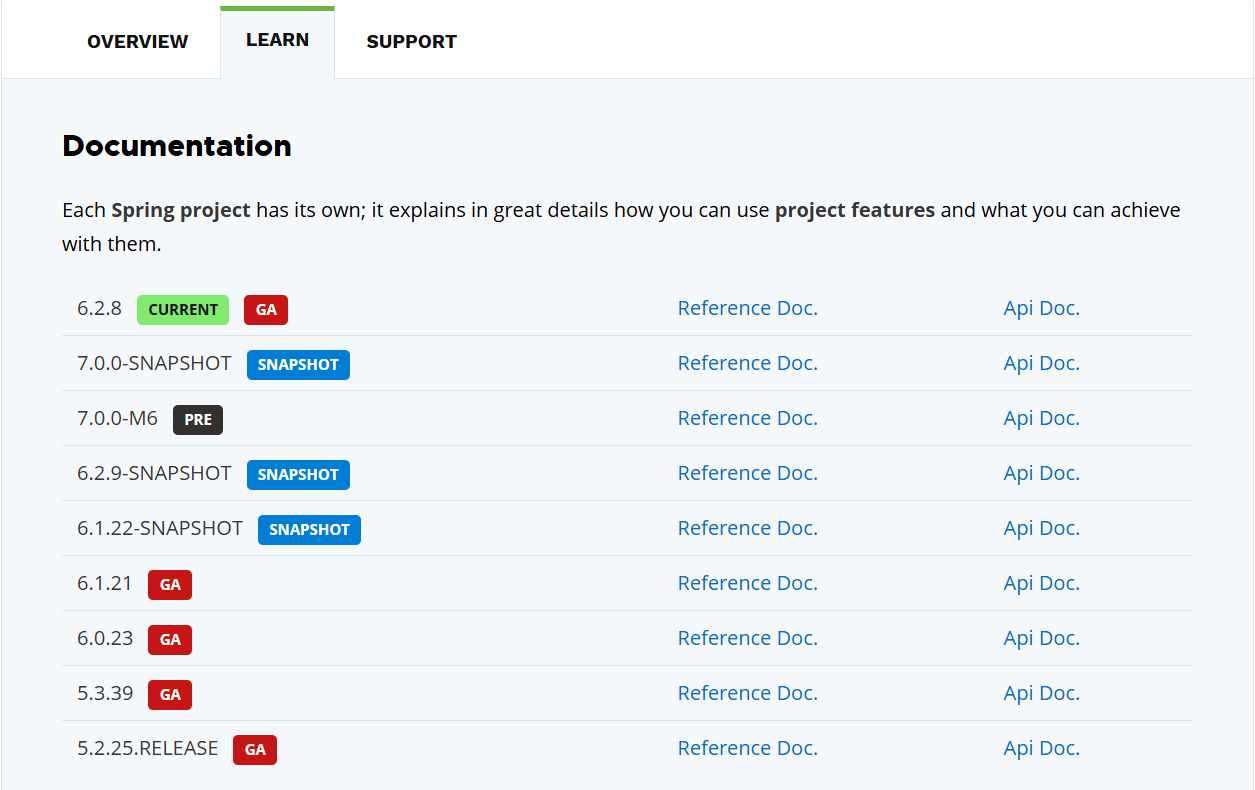The height and width of the screenshot is (790, 1255).
Task: Open Reference Doc. for 6.2.9-SNAPSHOT
Action: click(x=747, y=473)
